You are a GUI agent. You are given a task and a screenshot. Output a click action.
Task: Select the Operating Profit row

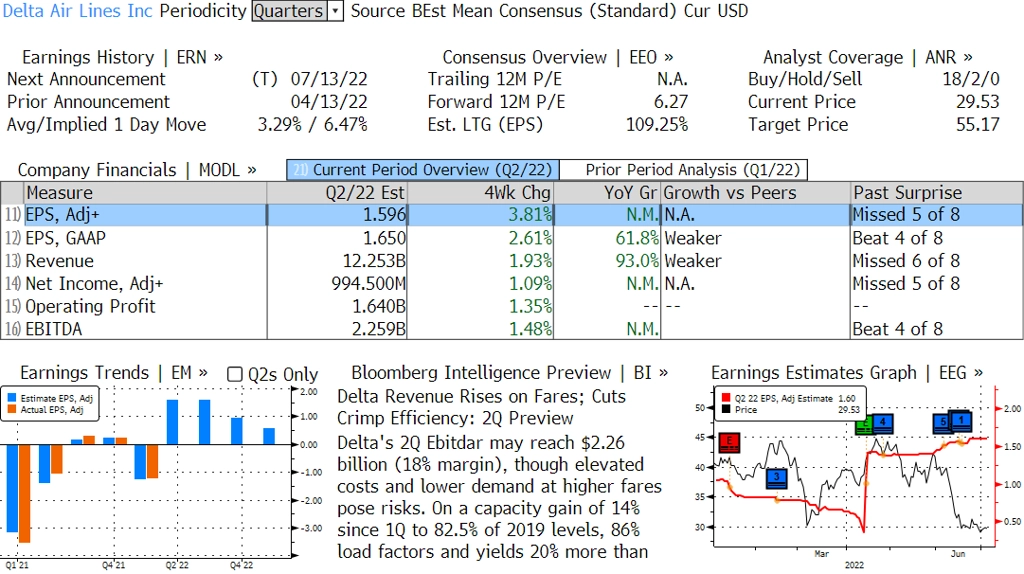512,306
